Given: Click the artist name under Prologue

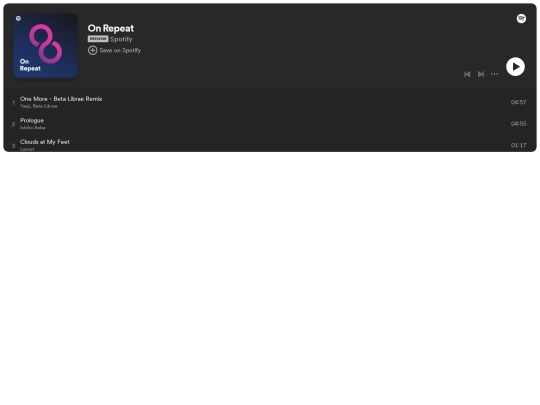Looking at the screenshot, I should pyautogui.click(x=32, y=127).
